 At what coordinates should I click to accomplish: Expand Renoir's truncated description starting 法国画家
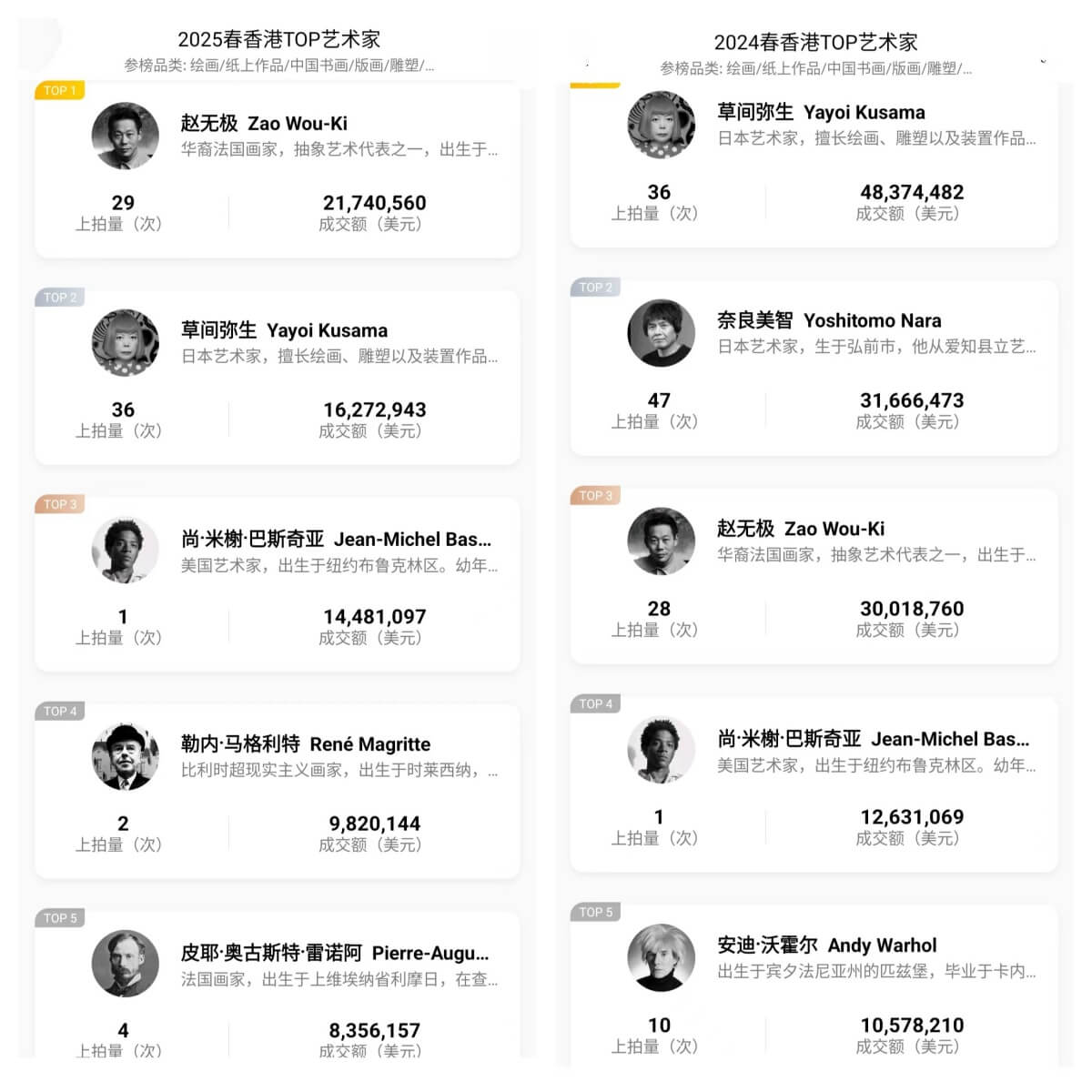pos(339,980)
